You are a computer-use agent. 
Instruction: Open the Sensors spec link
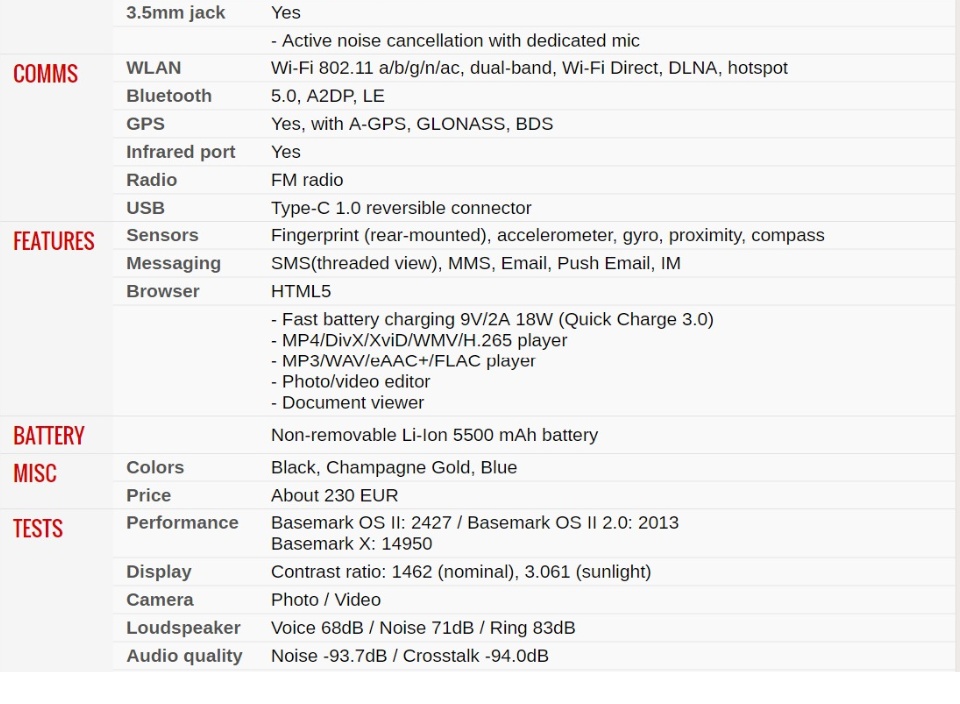pyautogui.click(x=162, y=235)
